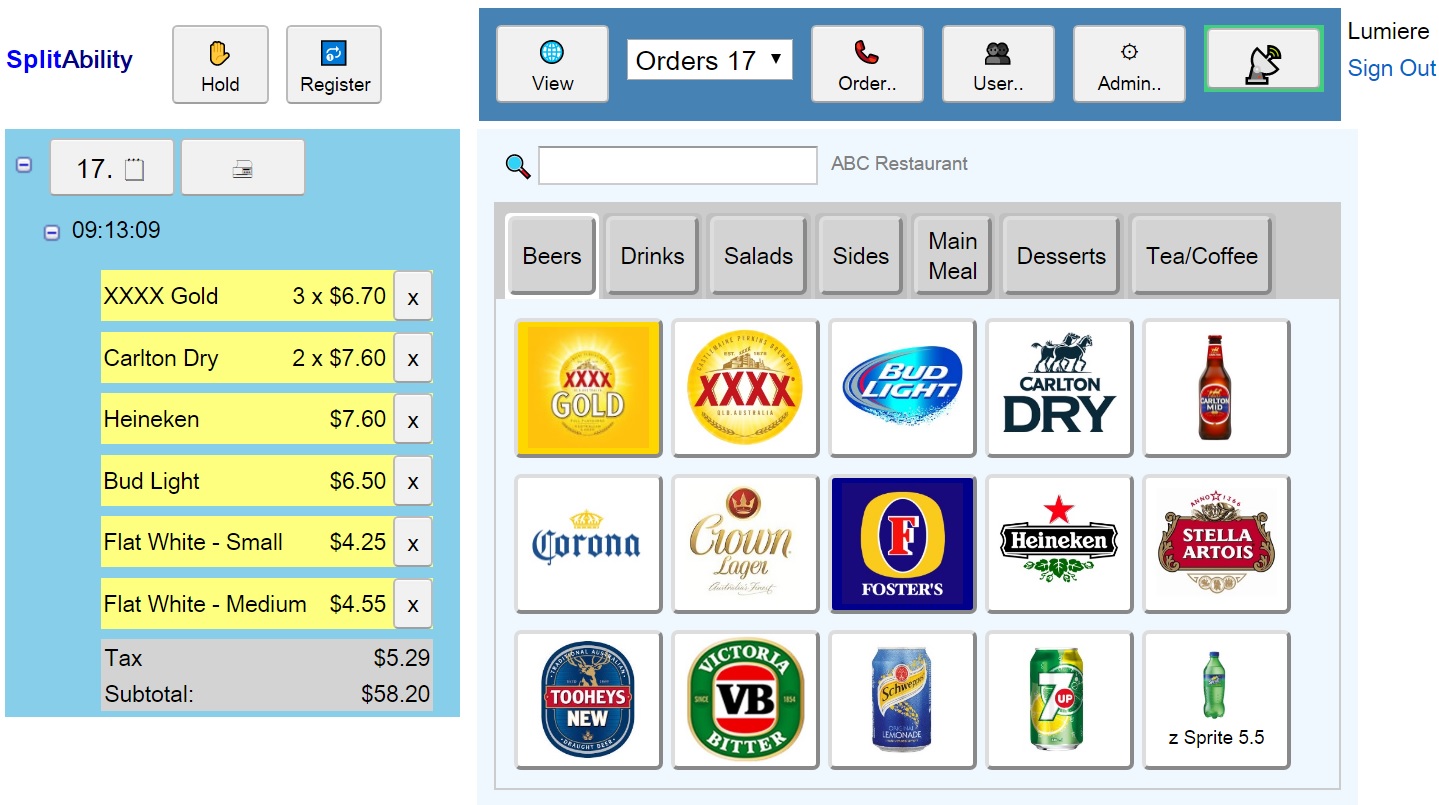Open the Order.. phone button
Viewport: 1439px width, 805px height.
pyautogui.click(x=867, y=64)
